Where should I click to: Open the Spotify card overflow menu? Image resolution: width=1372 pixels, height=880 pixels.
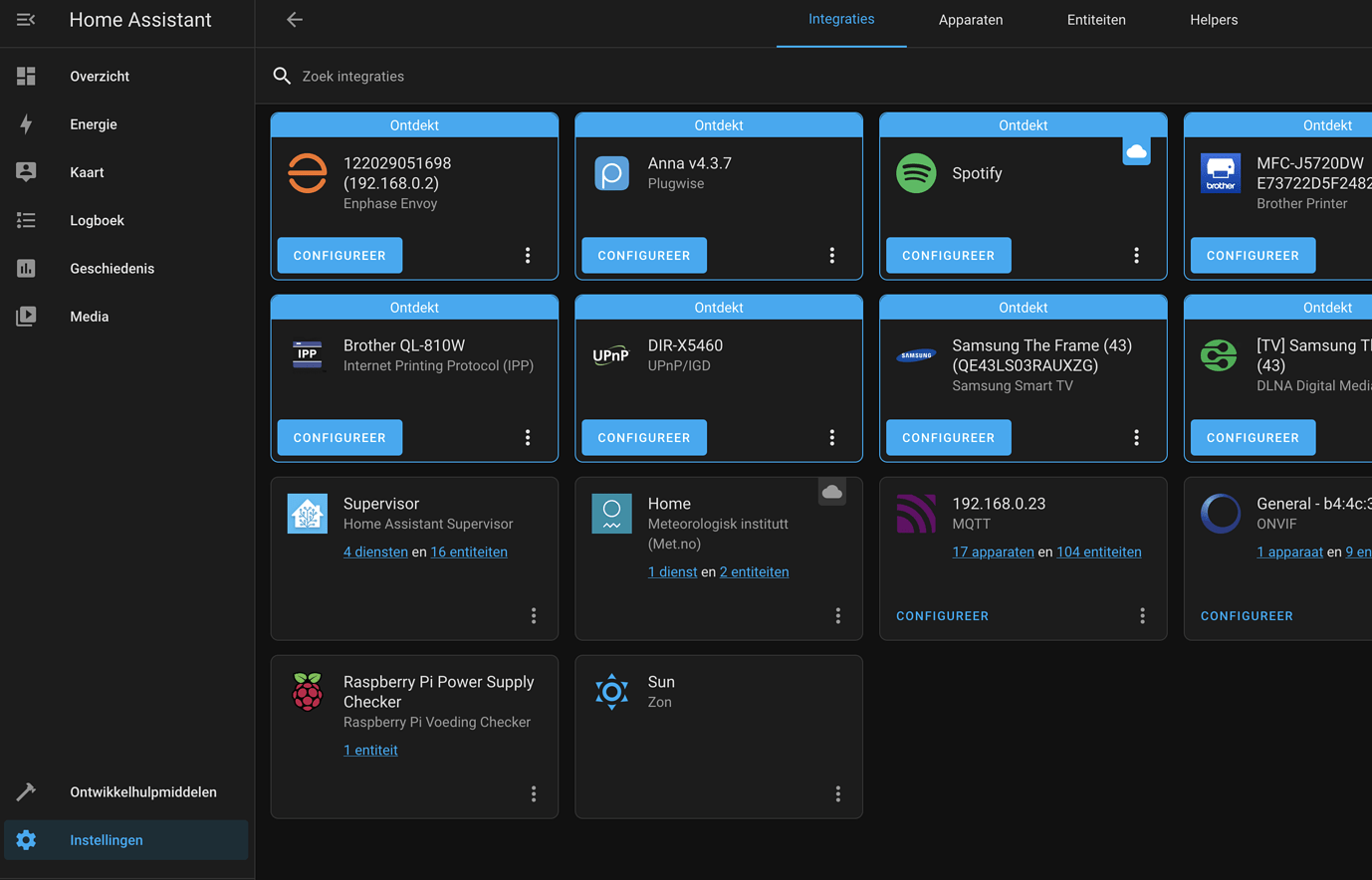click(1136, 256)
